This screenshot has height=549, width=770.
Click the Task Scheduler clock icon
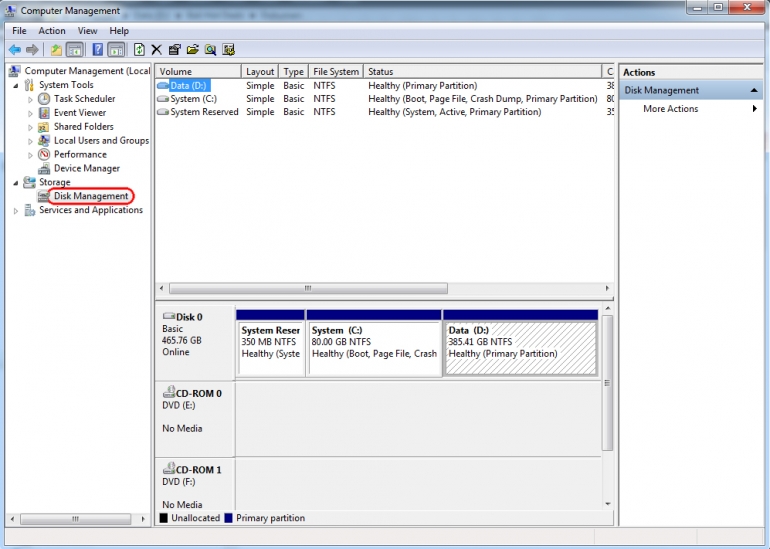pyautogui.click(x=44, y=99)
